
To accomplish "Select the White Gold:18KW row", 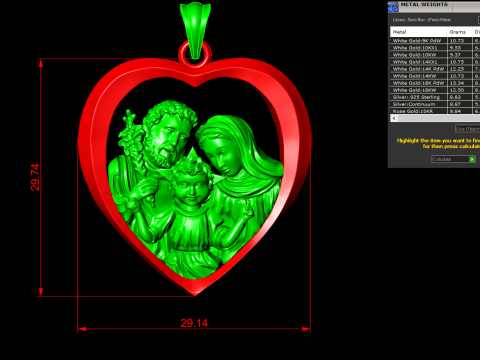I will 435,90.
